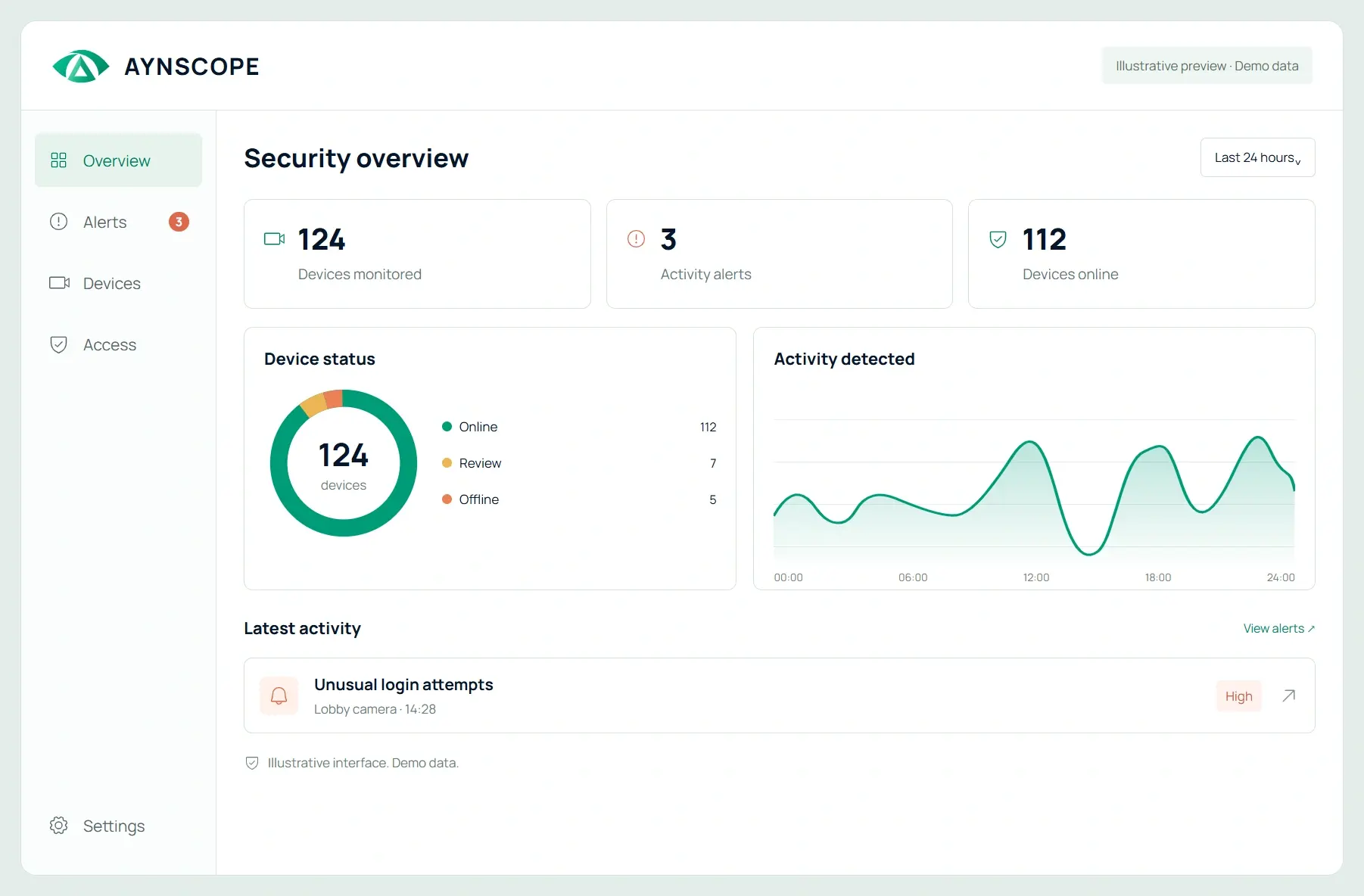Follow the View alerts link
The image size is (1364, 896).
1279,629
